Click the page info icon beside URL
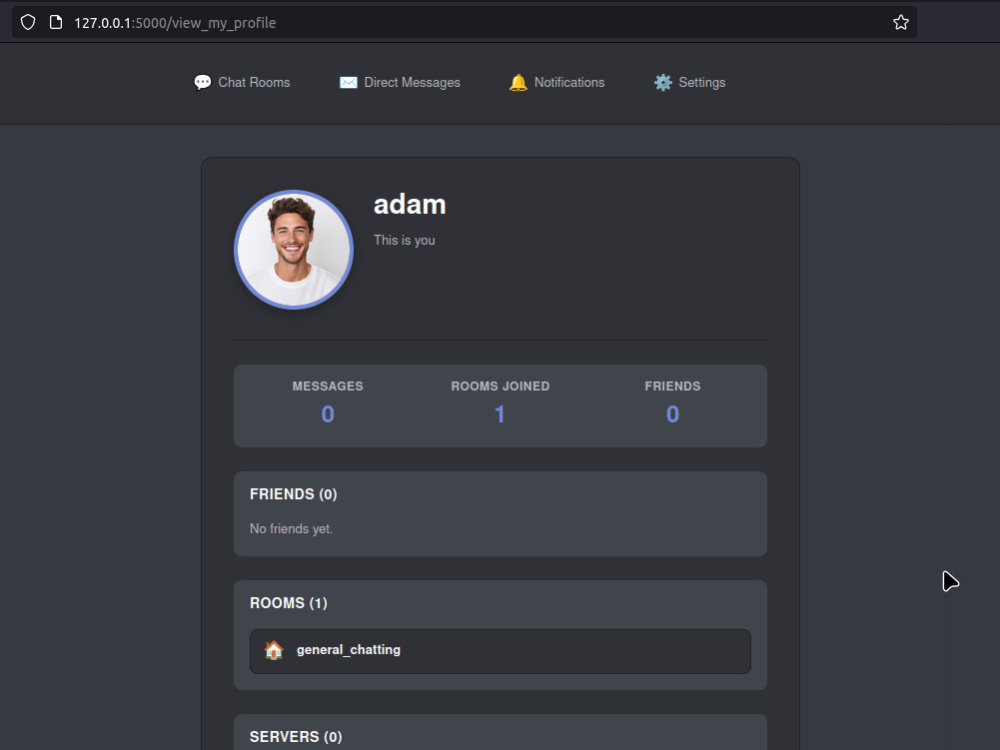The image size is (1000, 750). 56,23
